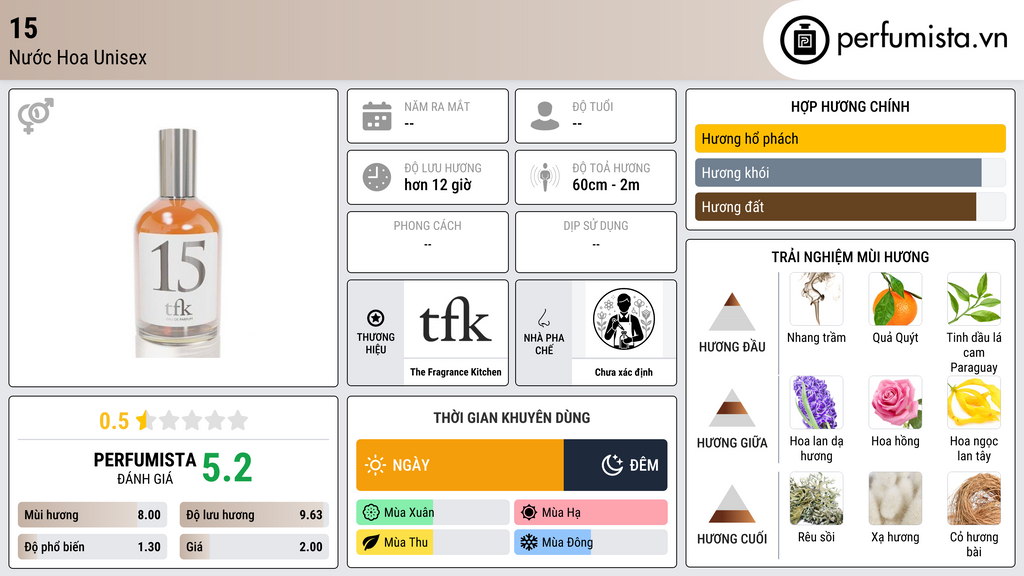Click the Dịp sử dụng card
This screenshot has height=576, width=1024.
[x=596, y=242]
